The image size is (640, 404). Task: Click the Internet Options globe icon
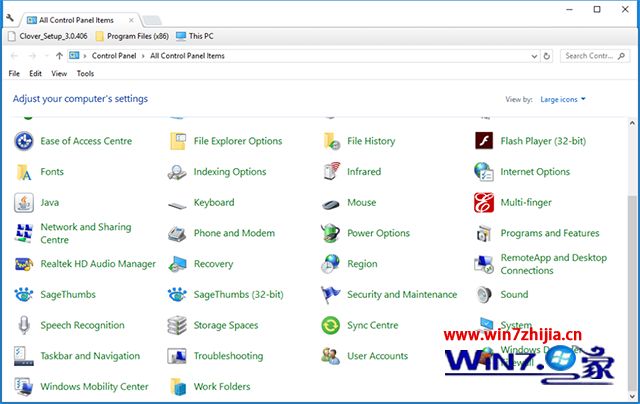484,172
